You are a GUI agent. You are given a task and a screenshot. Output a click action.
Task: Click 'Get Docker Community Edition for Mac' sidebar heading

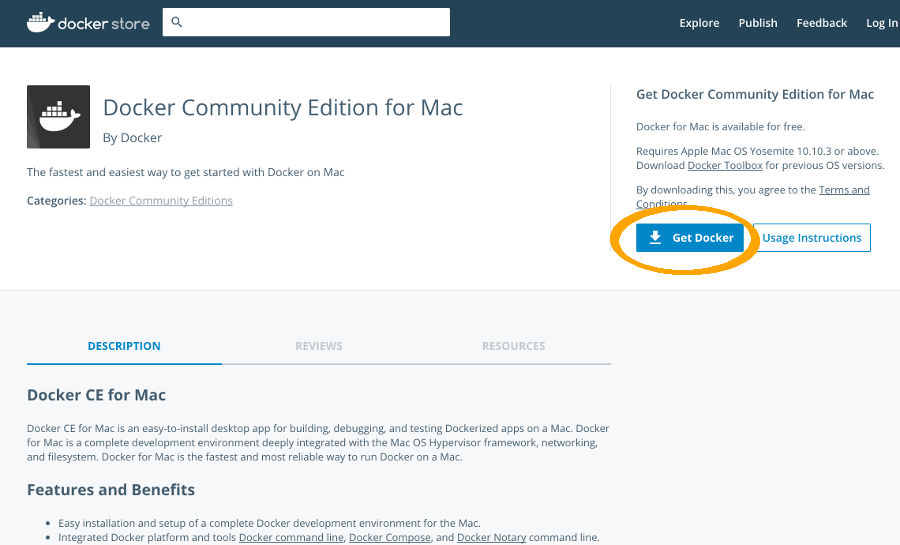point(755,94)
